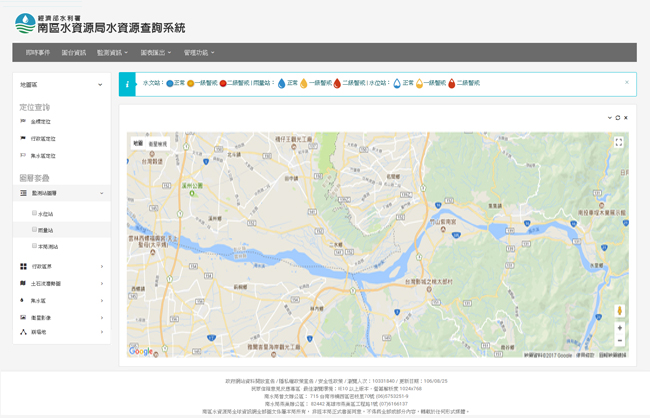Zoom in with the map plus button
The image size is (650, 418).
point(619,327)
